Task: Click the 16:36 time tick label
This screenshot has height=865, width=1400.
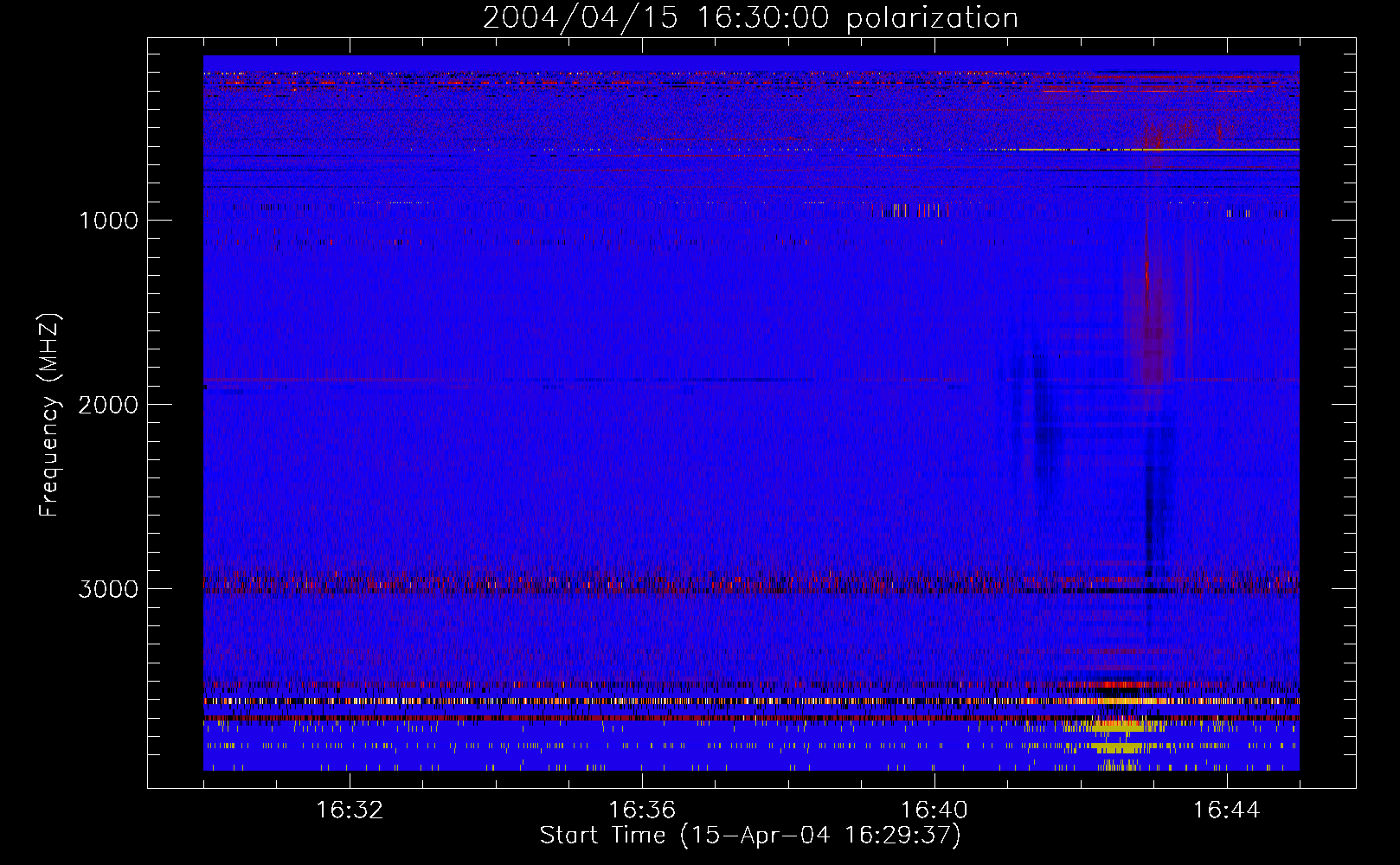Action: click(x=642, y=811)
